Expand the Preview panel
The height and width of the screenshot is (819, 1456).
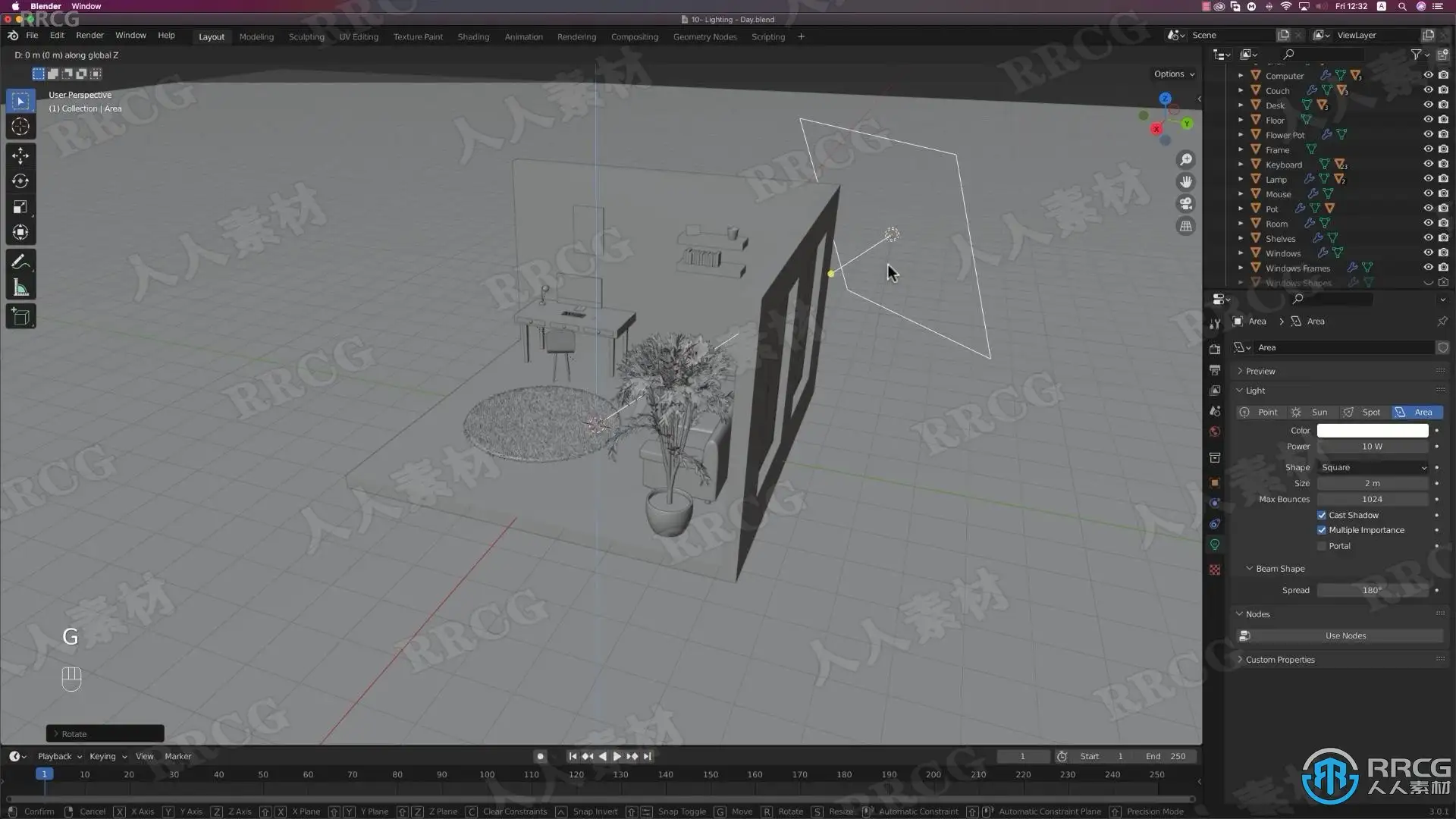point(1260,372)
